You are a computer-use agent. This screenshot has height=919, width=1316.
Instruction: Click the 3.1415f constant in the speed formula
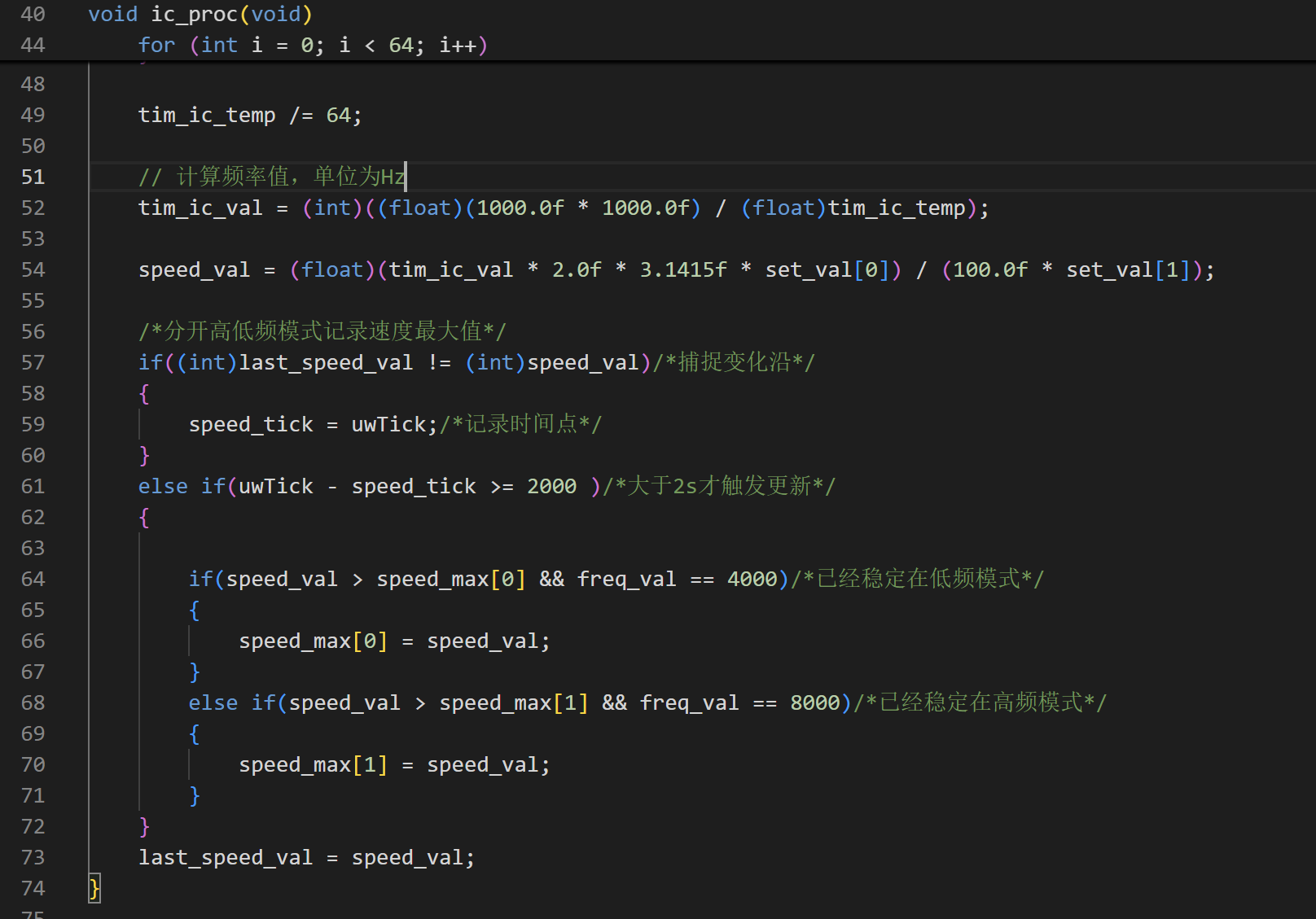point(682,270)
